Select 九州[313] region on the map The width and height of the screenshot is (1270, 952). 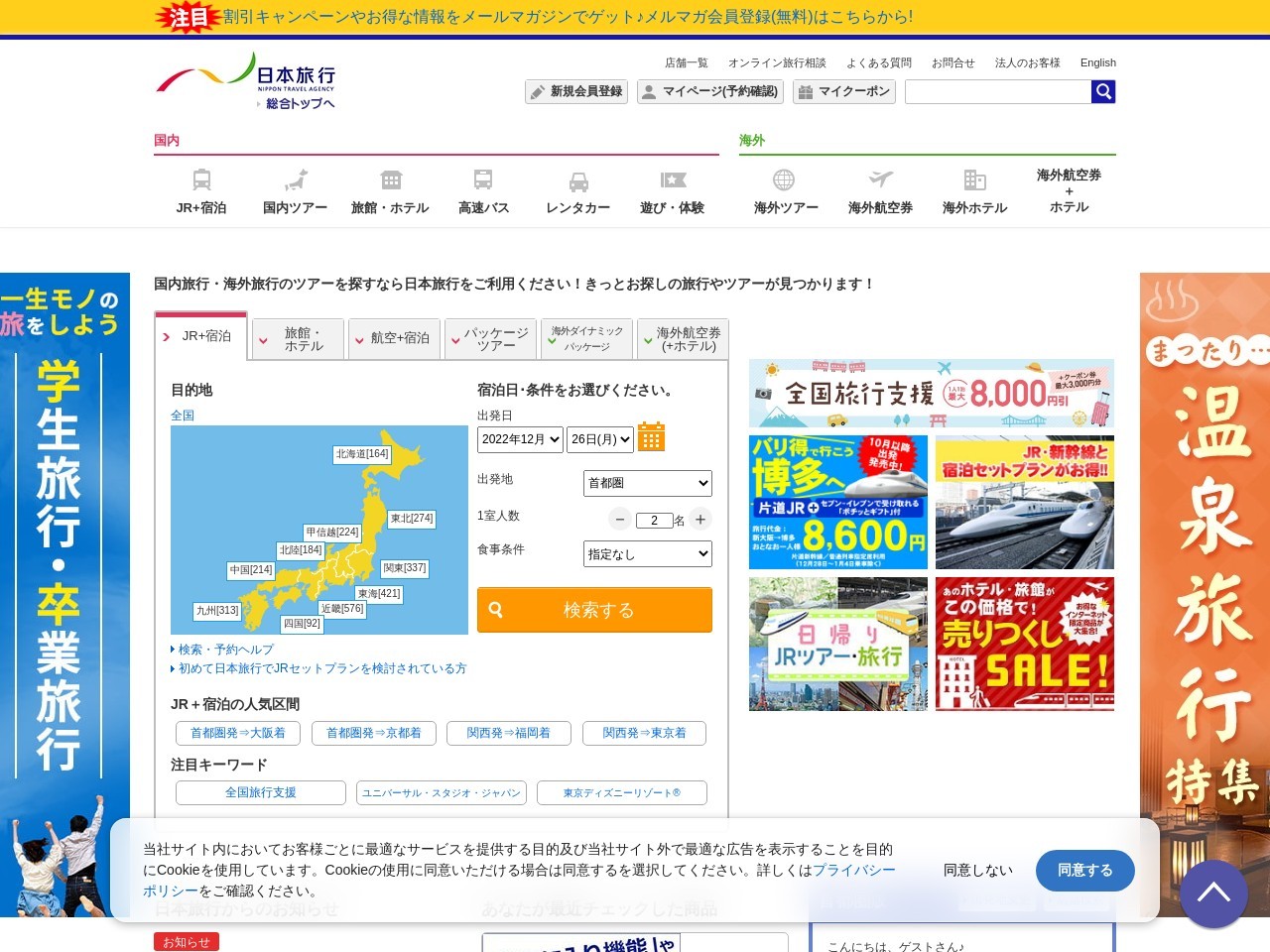(217, 611)
